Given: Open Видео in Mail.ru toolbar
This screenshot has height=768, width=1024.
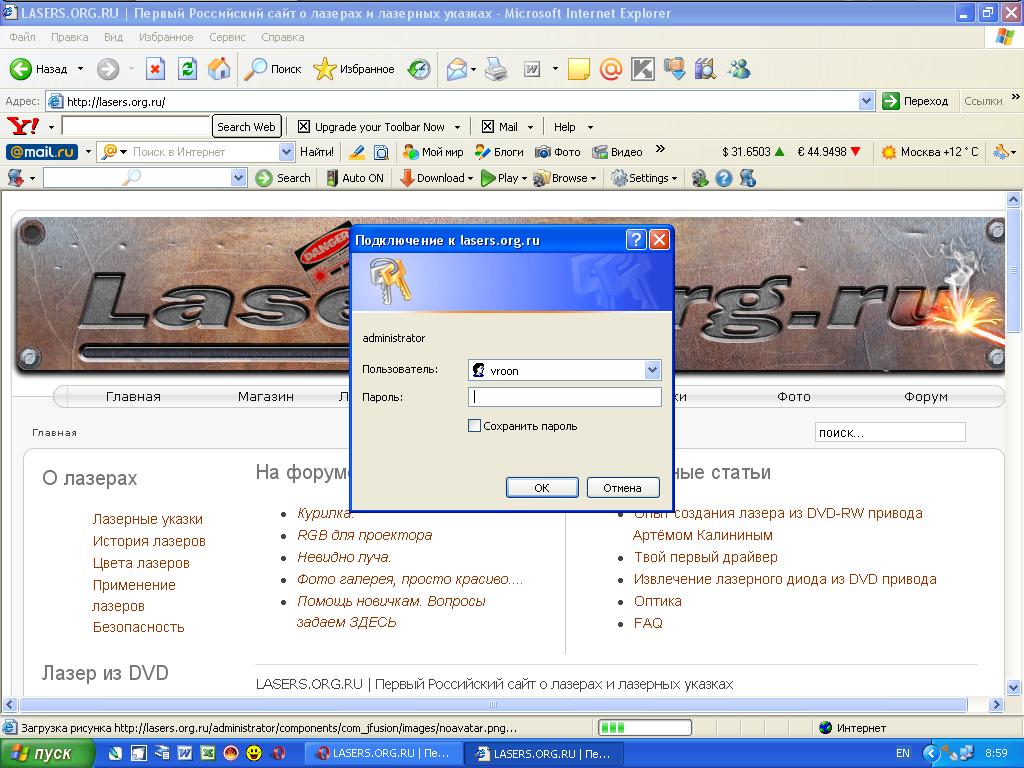Looking at the screenshot, I should (x=617, y=152).
